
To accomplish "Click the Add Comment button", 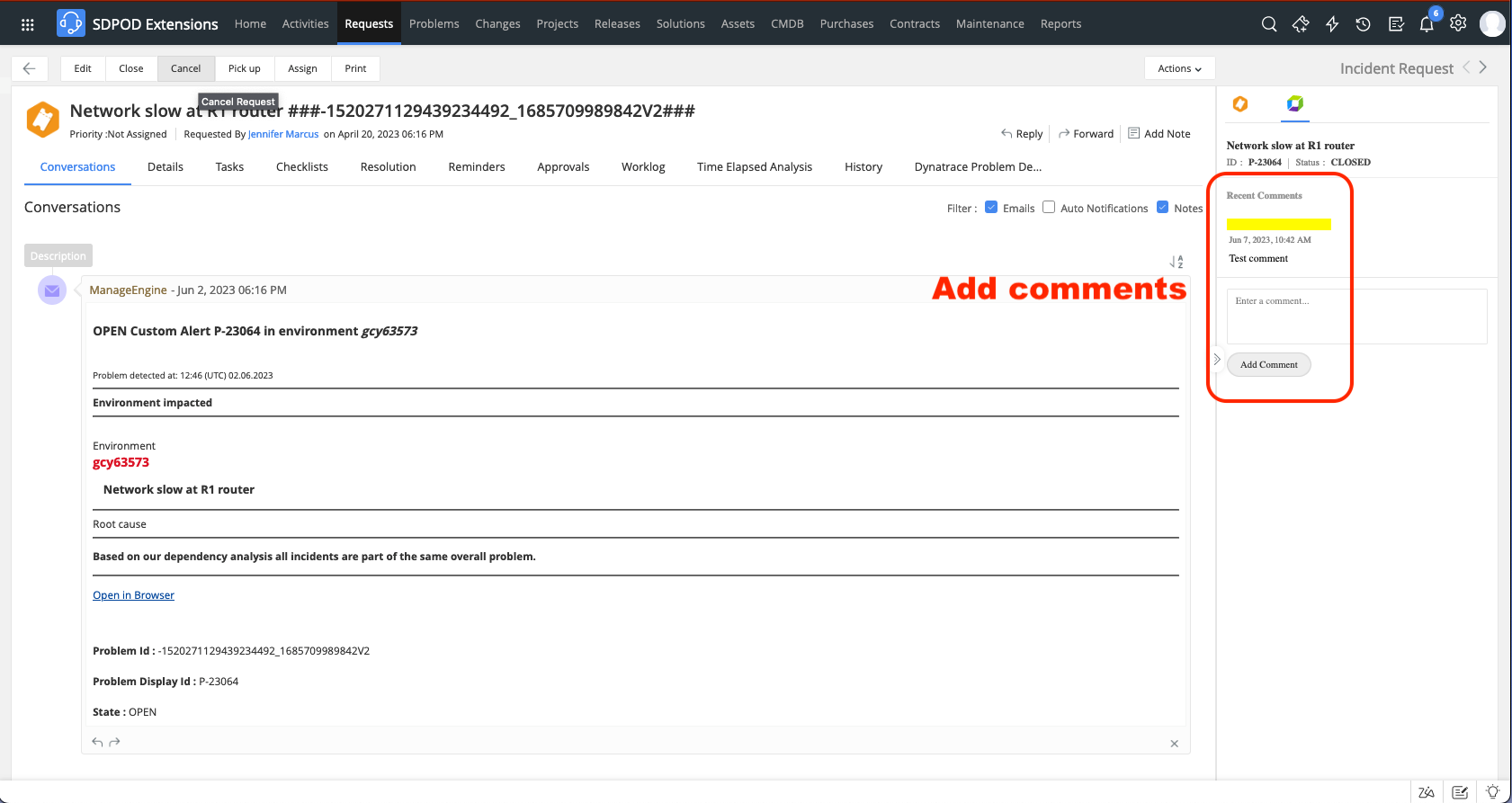I will (x=1268, y=364).
